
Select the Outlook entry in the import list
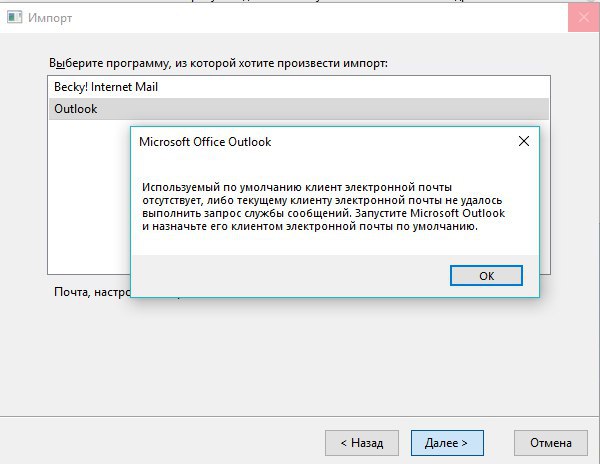(x=299, y=109)
